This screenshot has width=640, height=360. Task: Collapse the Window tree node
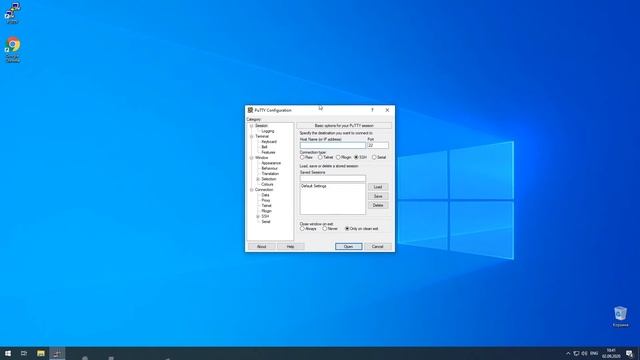(x=251, y=158)
